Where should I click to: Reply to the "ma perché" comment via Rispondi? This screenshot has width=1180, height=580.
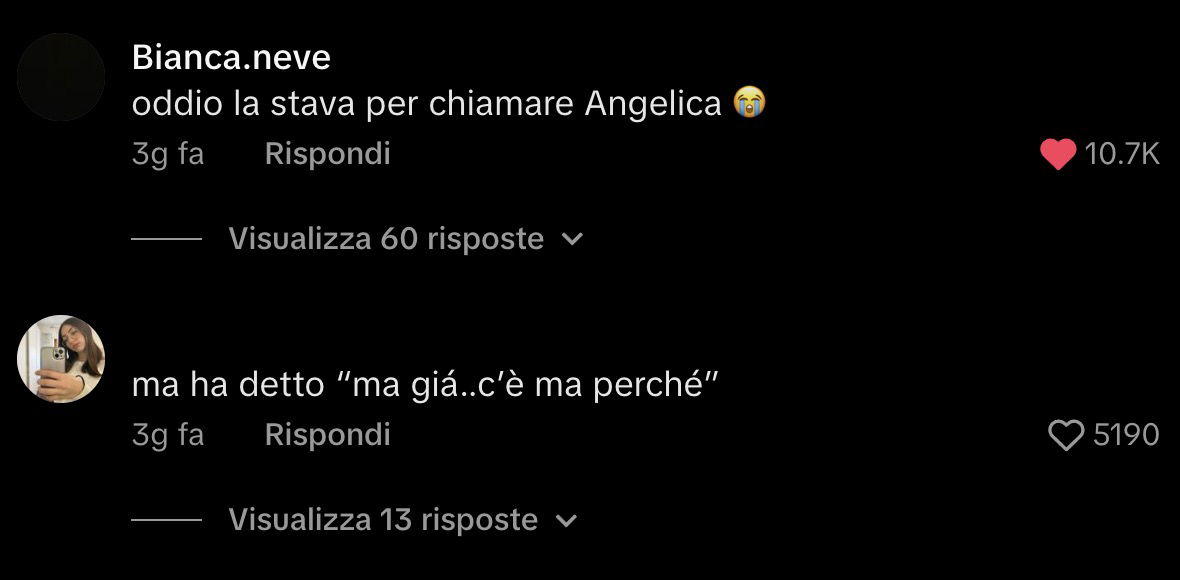(x=327, y=435)
